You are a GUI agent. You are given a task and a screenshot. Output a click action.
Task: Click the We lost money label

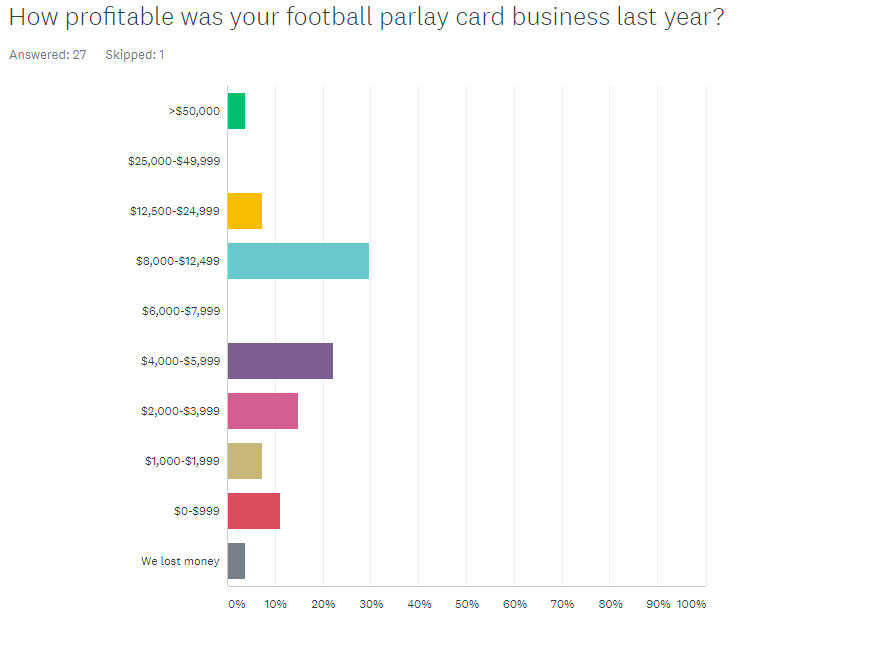coord(181,561)
